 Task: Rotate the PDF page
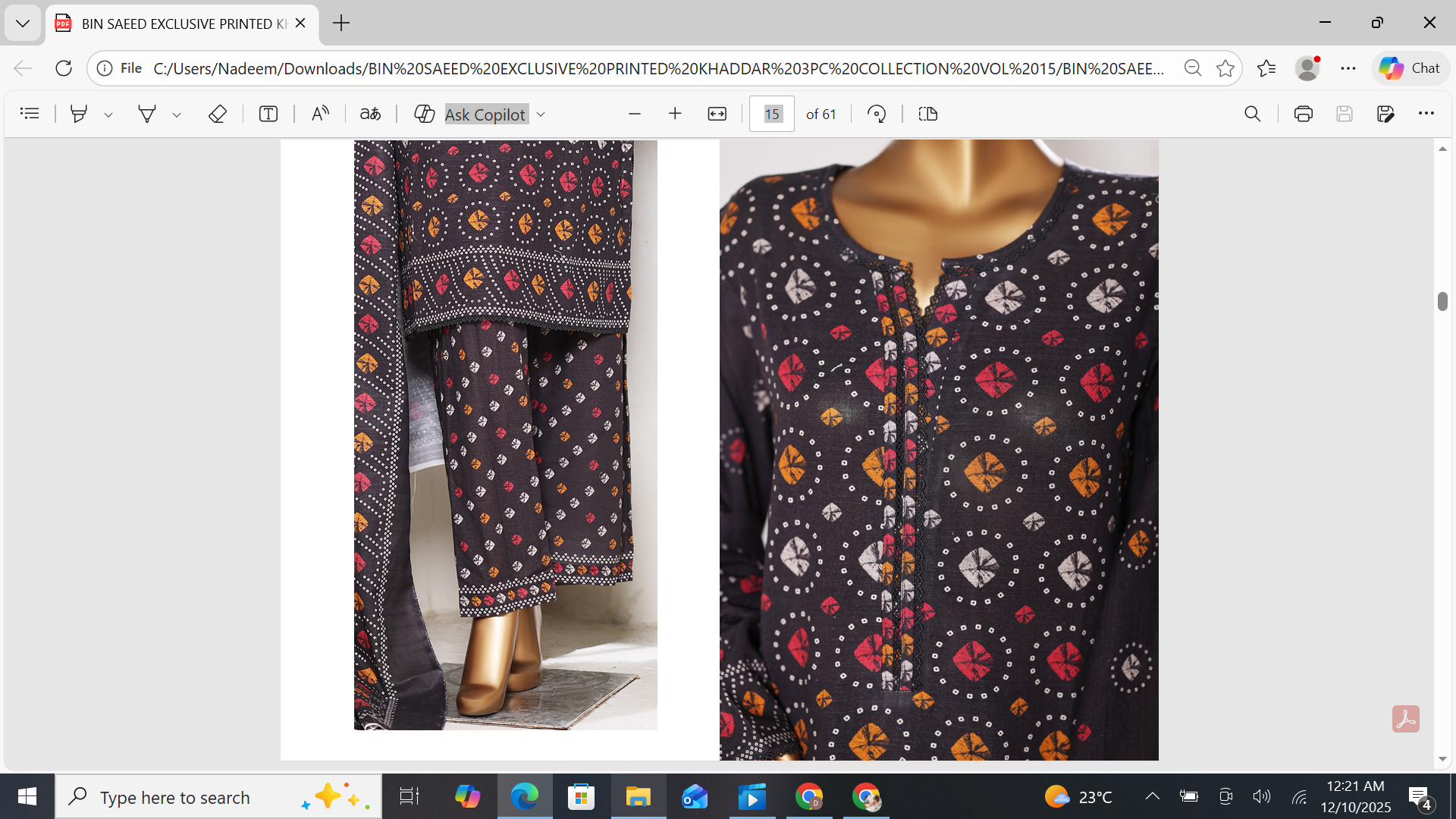pyautogui.click(x=877, y=114)
